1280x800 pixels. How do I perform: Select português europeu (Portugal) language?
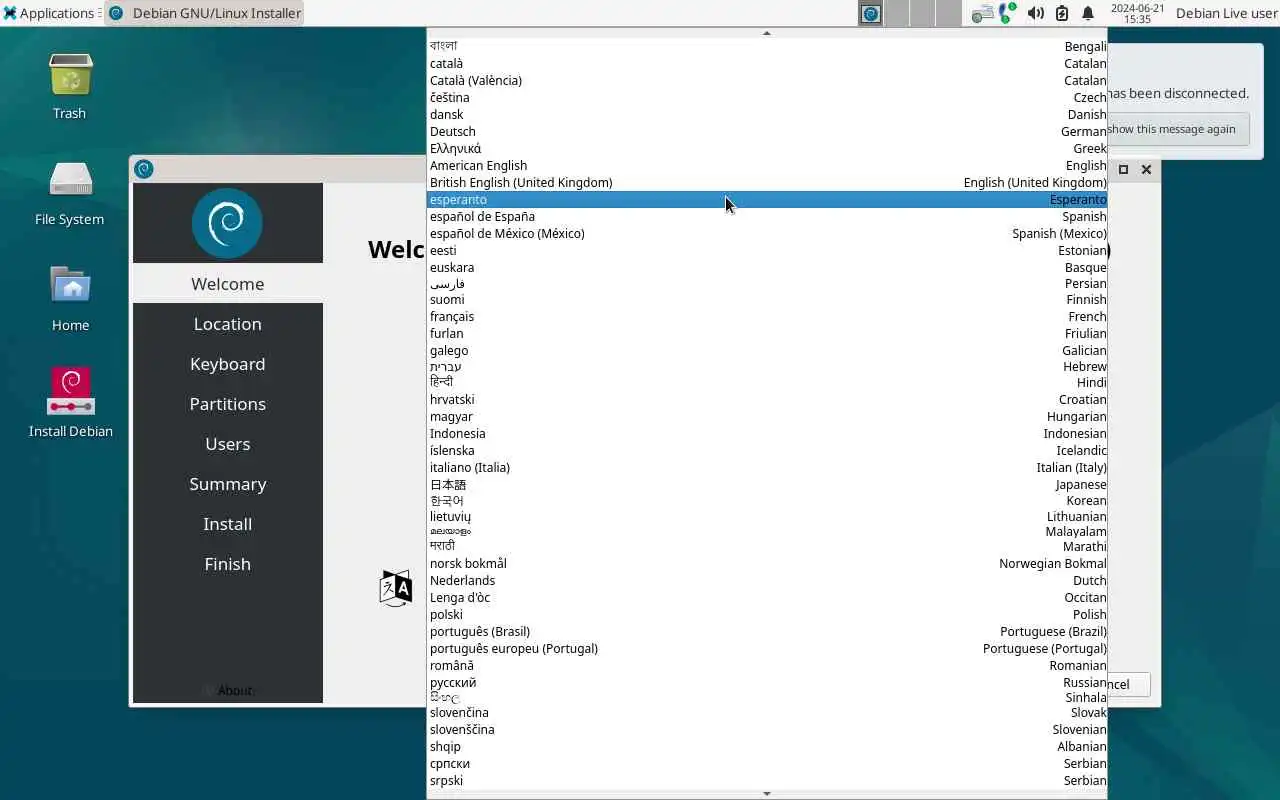pos(767,648)
